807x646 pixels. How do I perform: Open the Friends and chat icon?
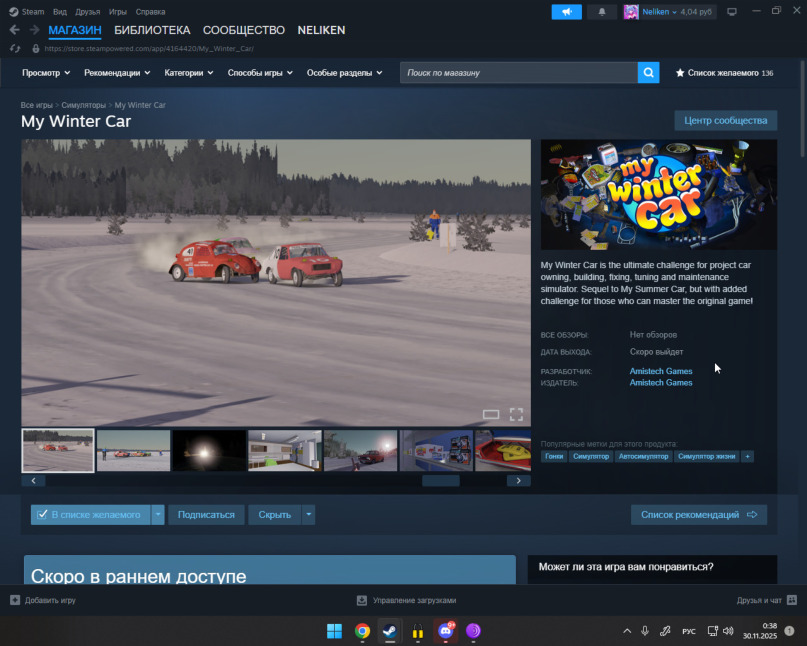[792, 600]
